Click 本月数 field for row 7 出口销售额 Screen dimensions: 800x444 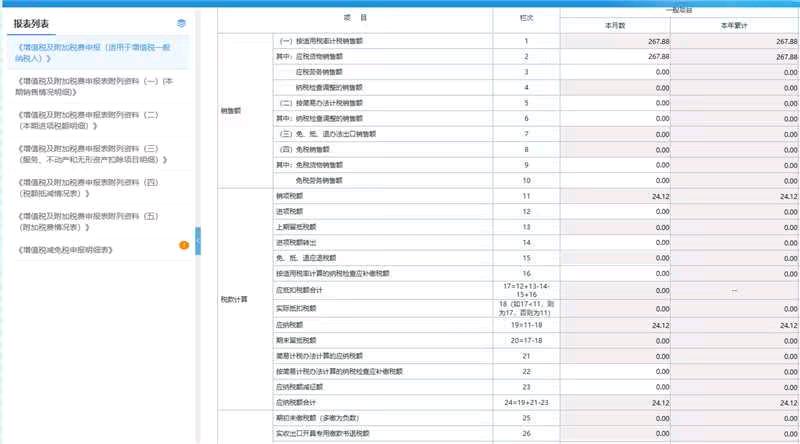[615, 134]
